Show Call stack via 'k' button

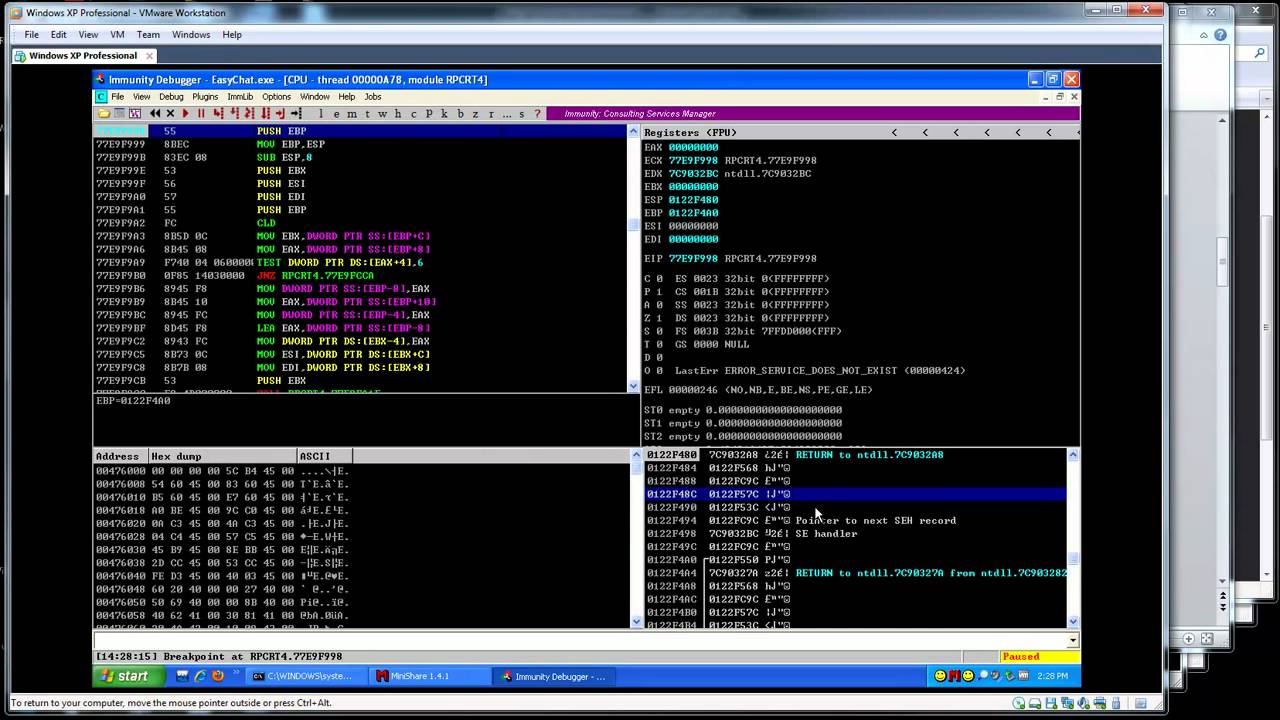click(445, 114)
